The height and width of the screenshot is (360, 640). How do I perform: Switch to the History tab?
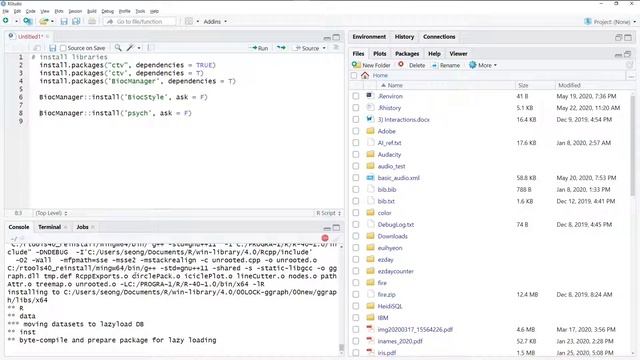pos(404,37)
